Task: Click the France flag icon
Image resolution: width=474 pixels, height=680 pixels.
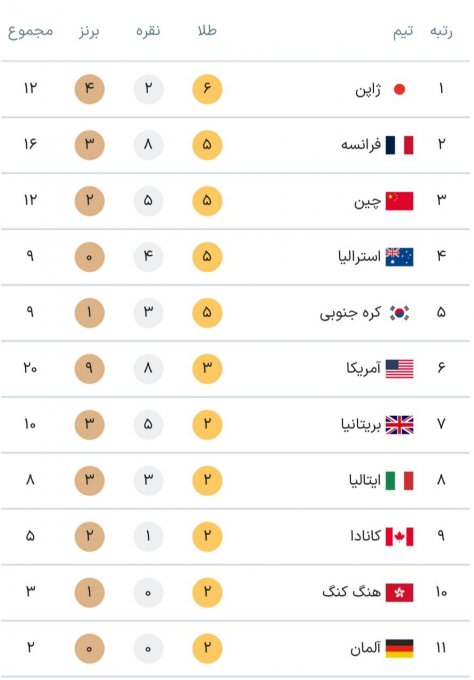Action: tap(399, 145)
